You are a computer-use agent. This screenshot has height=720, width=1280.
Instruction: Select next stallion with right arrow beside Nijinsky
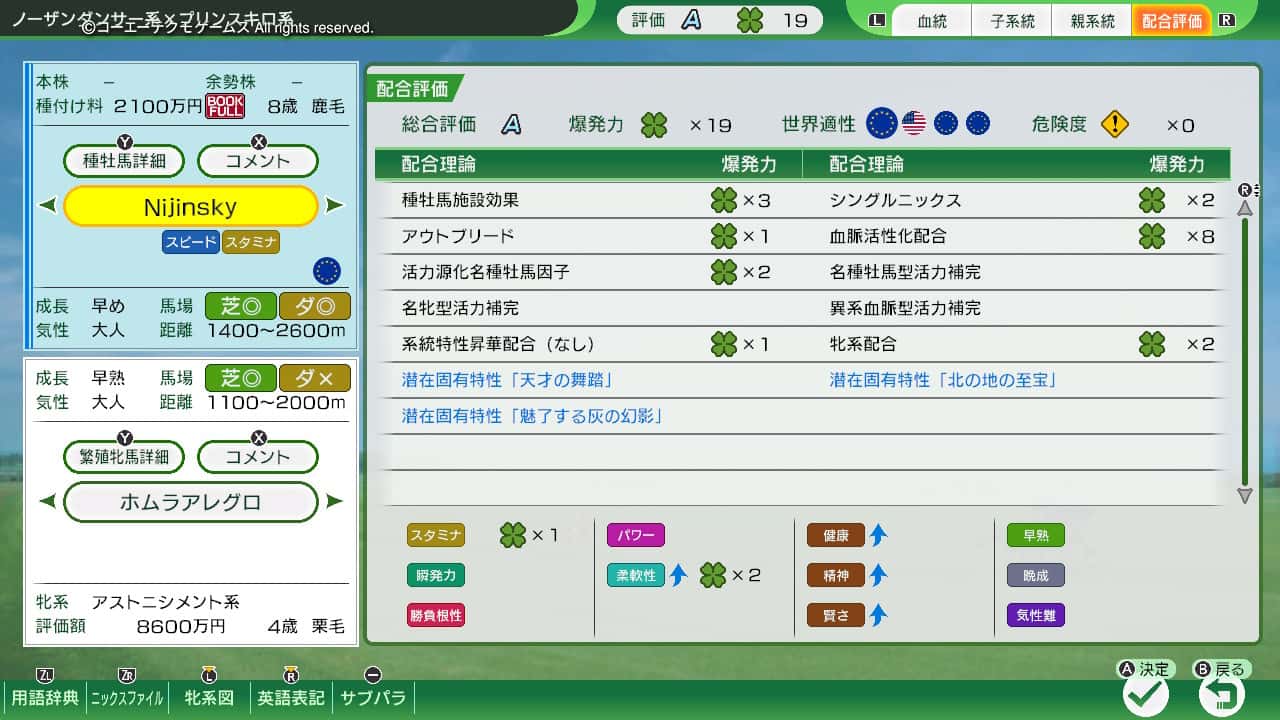pos(335,206)
